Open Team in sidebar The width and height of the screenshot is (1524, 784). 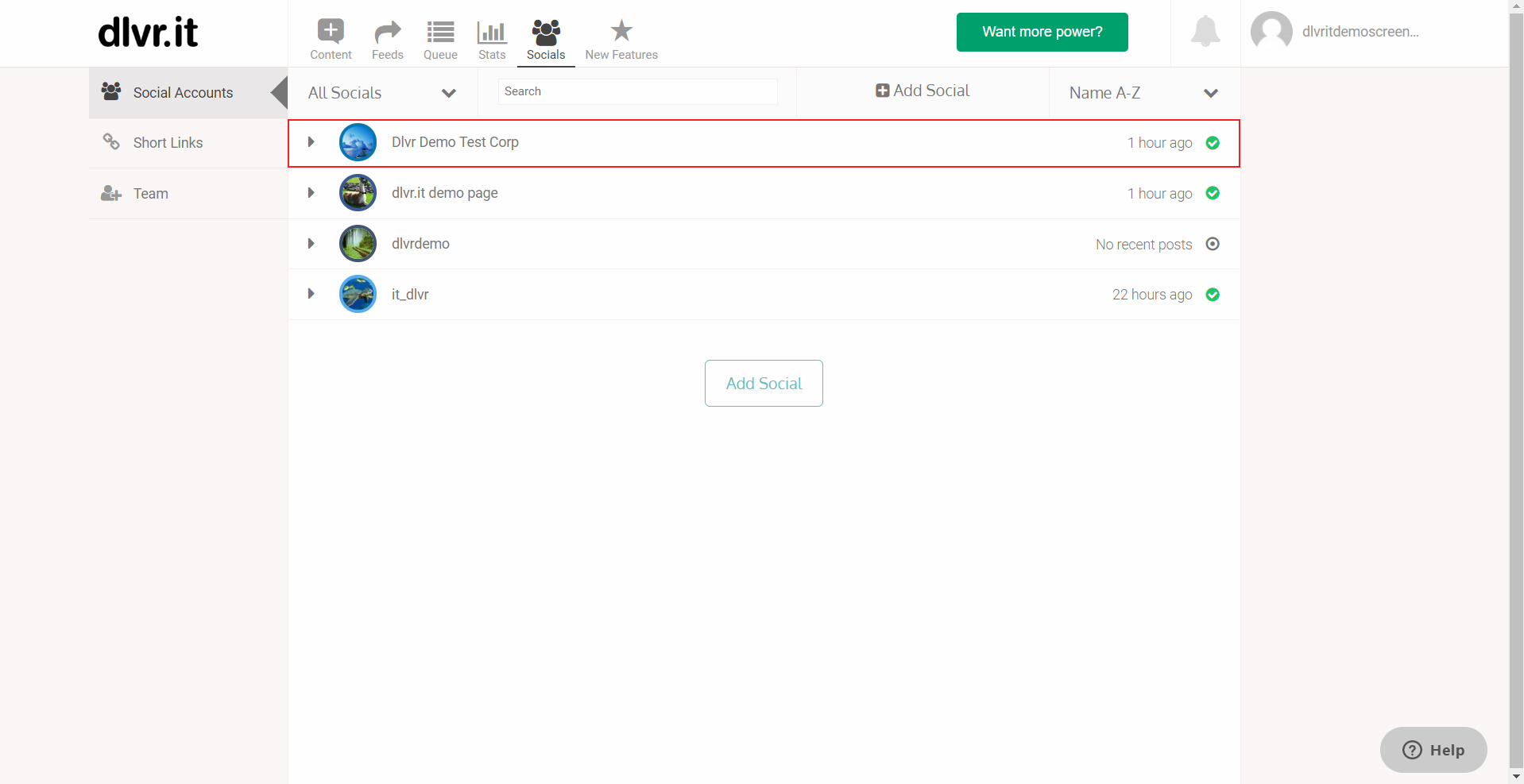(188, 194)
